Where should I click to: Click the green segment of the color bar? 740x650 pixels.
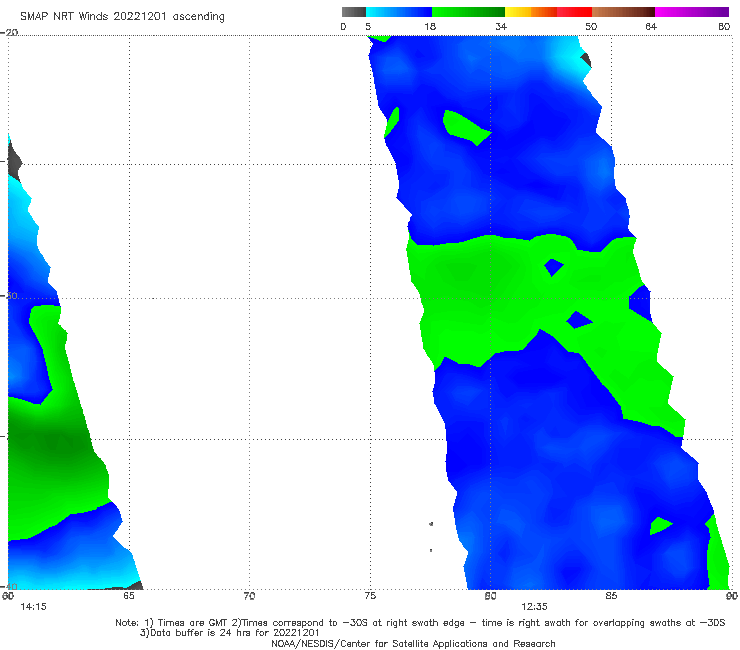tap(468, 12)
